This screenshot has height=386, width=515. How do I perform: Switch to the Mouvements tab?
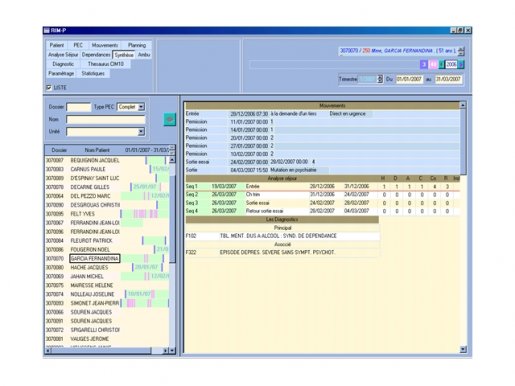[105, 45]
